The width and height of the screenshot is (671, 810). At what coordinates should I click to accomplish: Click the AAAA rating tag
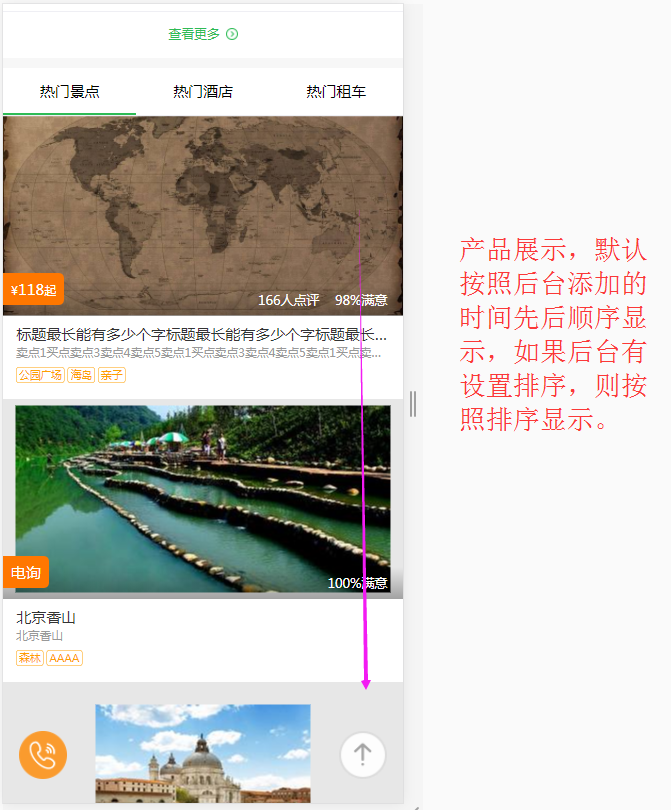pyautogui.click(x=64, y=658)
